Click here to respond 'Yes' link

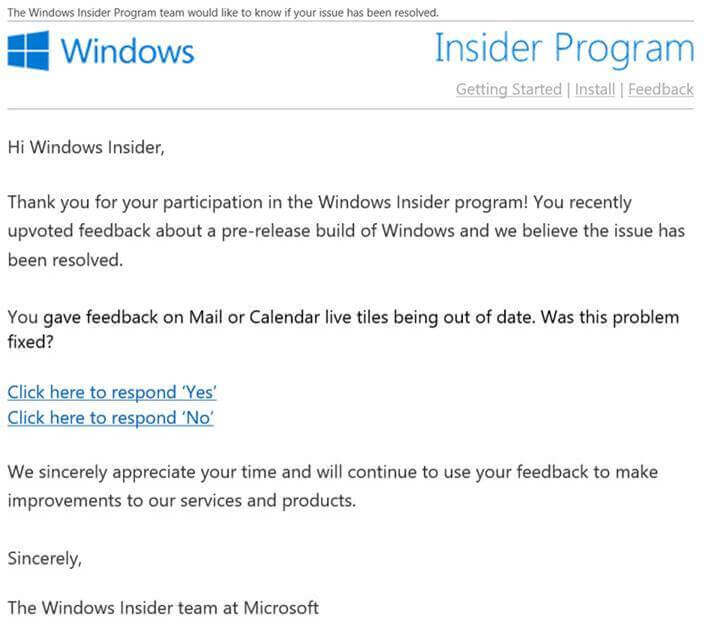click(x=112, y=393)
